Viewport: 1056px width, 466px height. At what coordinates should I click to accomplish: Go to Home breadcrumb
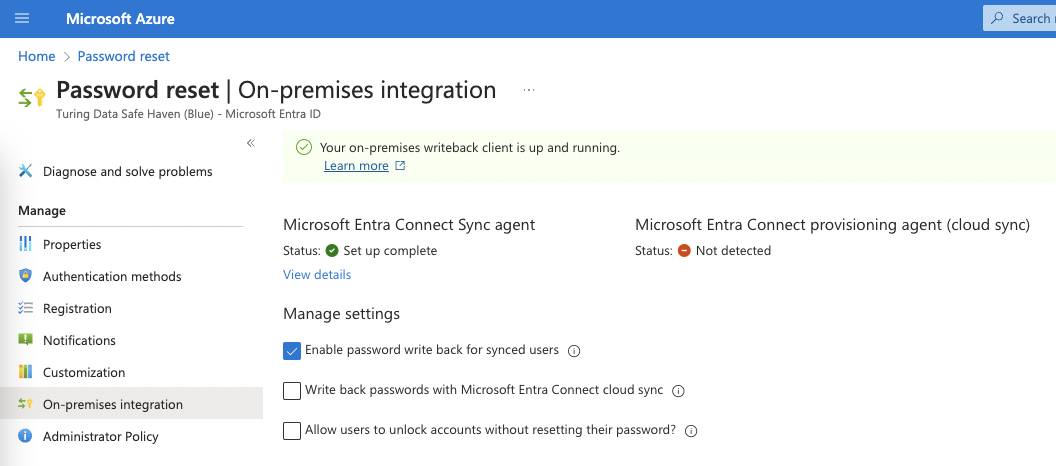[36, 57]
